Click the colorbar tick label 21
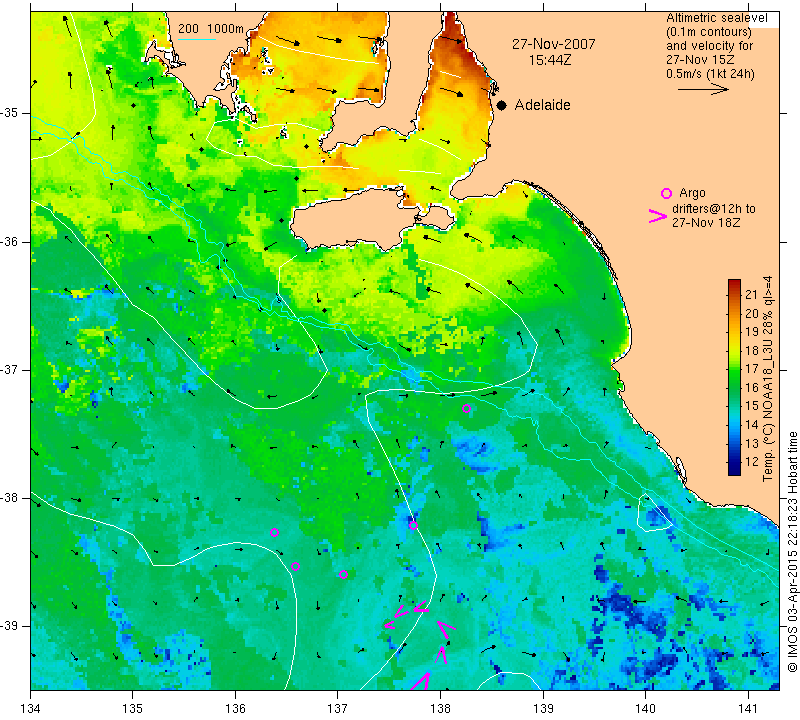Viewport: 800px width, 720px height. tap(752, 294)
